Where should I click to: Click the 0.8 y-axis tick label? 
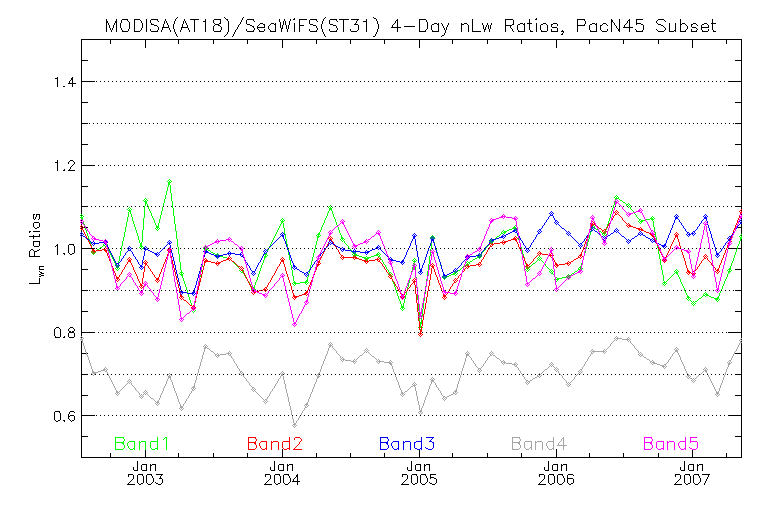[65, 333]
